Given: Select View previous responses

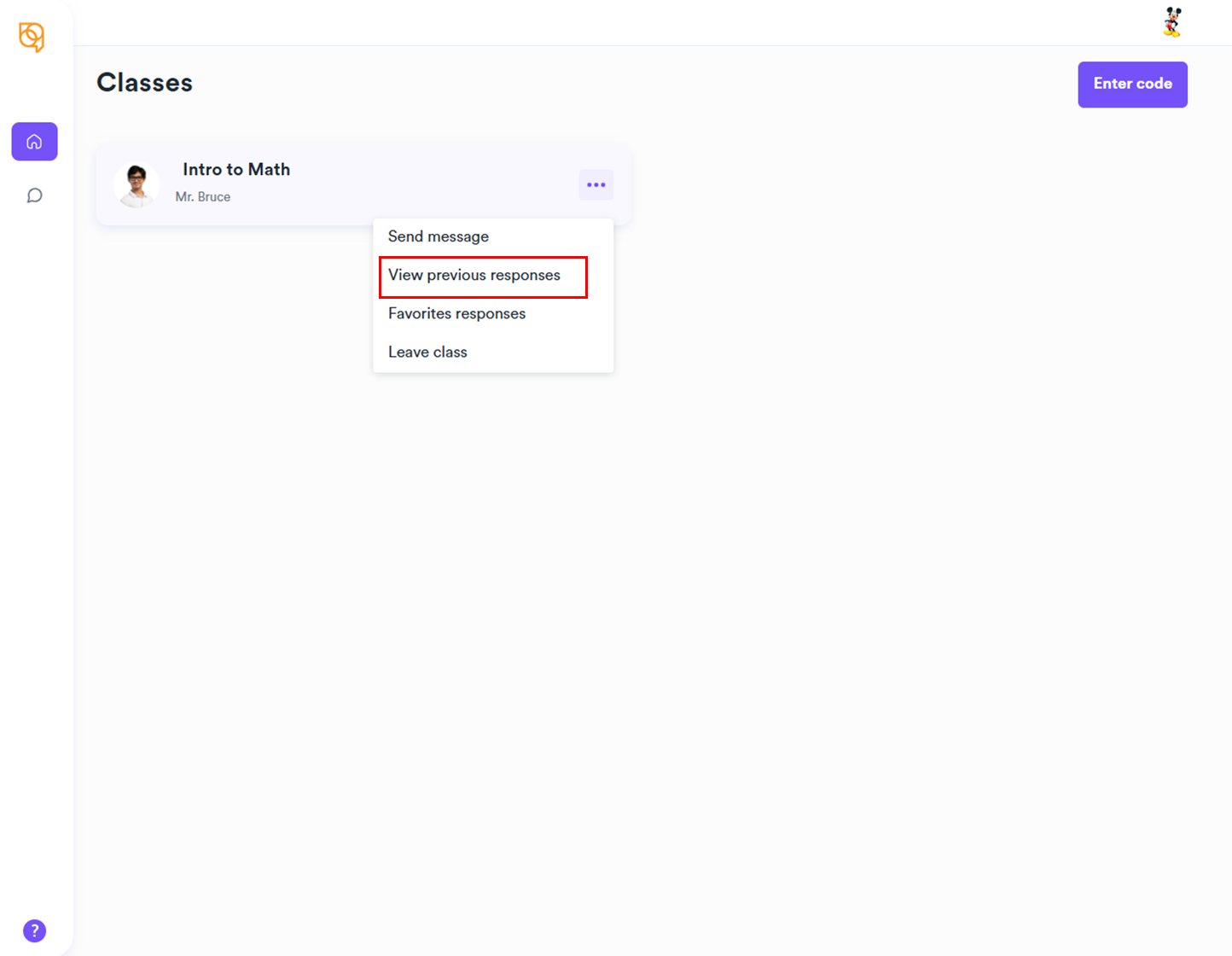Looking at the screenshot, I should [474, 276].
